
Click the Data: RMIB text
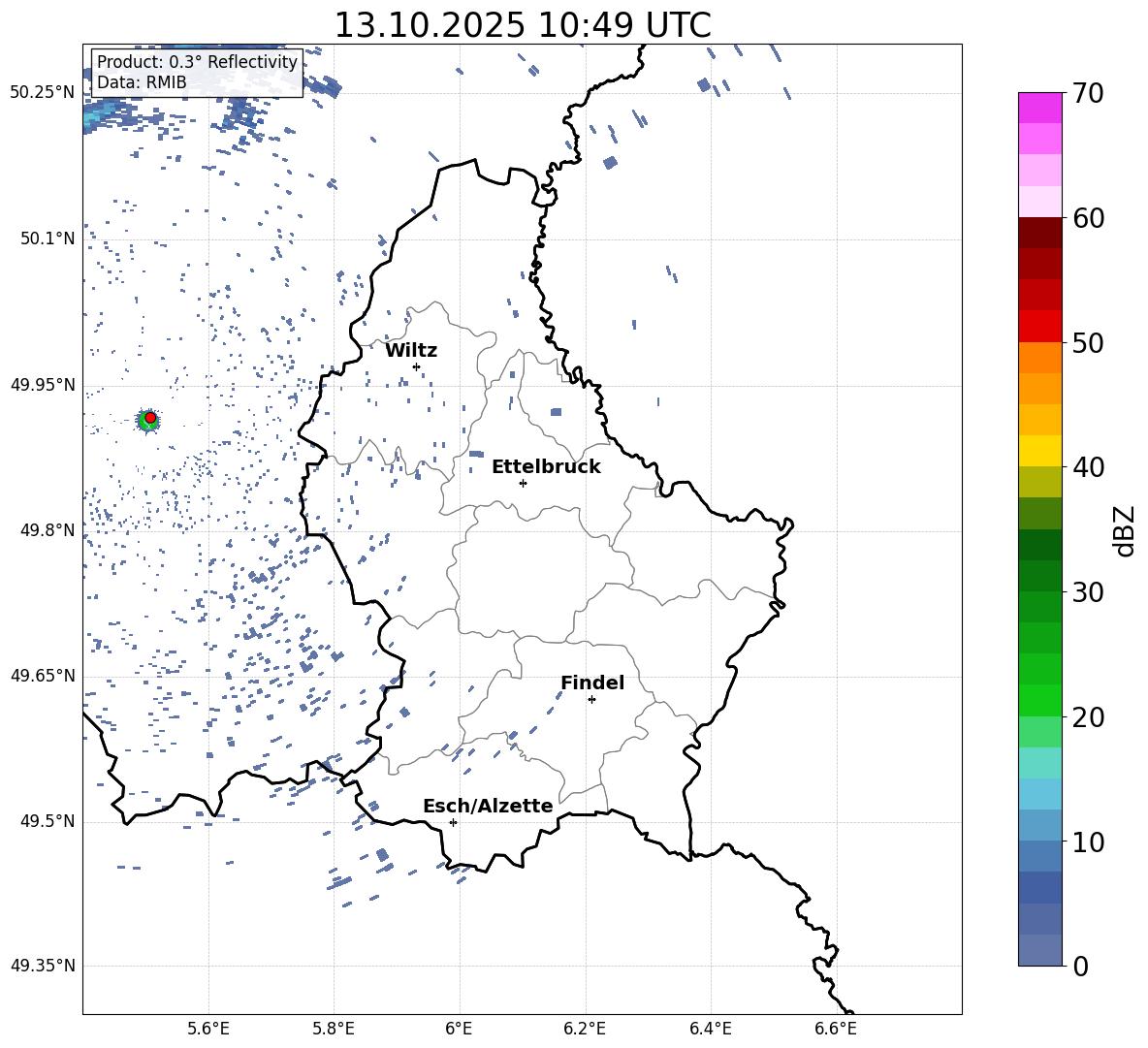pos(142,82)
